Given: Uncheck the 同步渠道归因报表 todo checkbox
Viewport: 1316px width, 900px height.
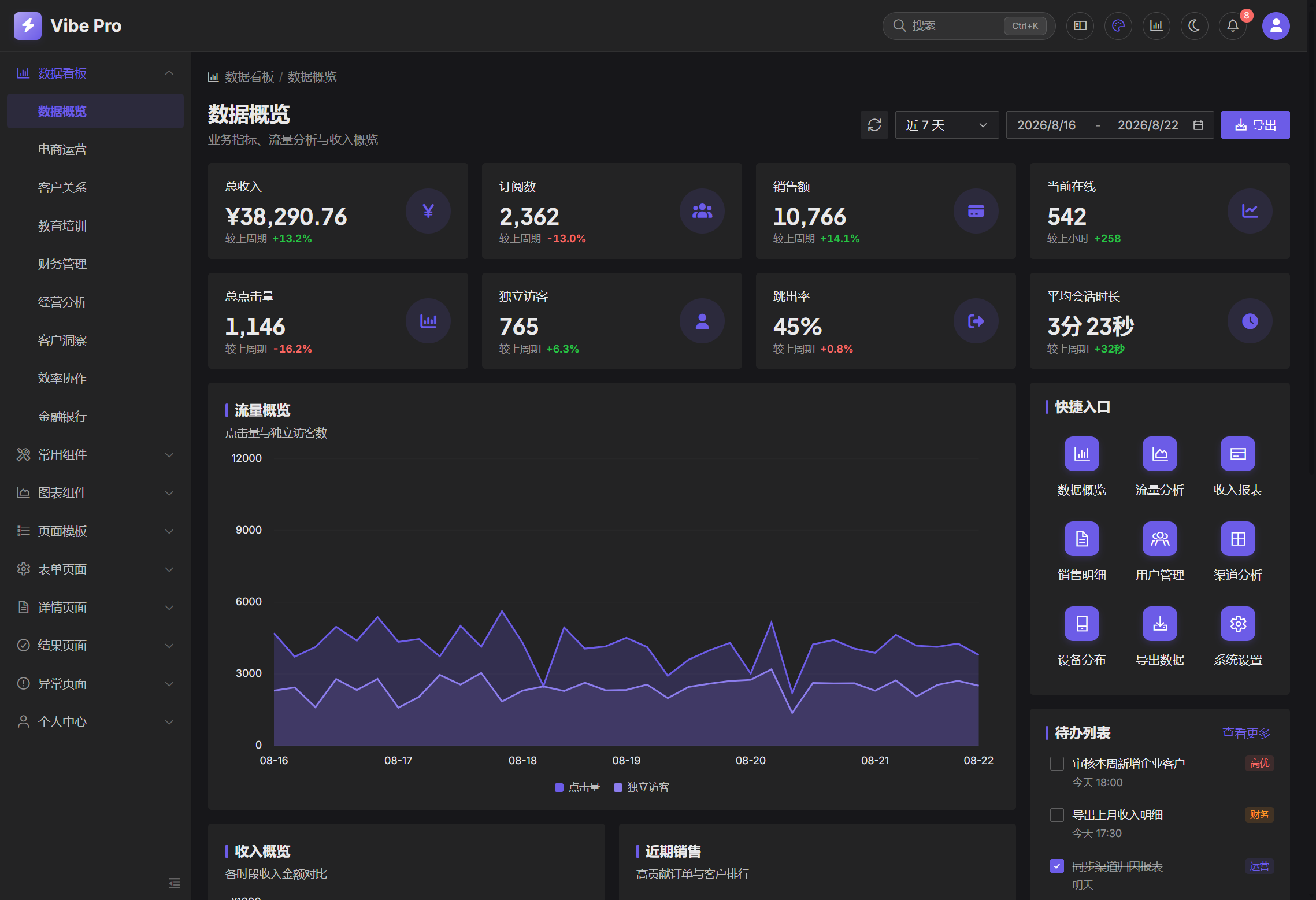Looking at the screenshot, I should (1056, 866).
